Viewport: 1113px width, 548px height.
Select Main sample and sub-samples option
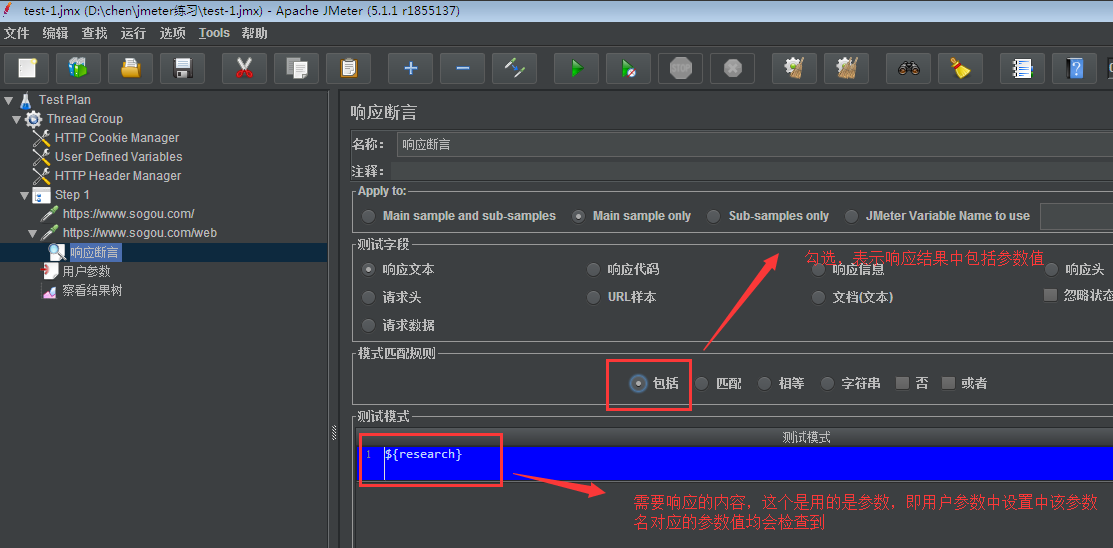pyautogui.click(x=459, y=216)
